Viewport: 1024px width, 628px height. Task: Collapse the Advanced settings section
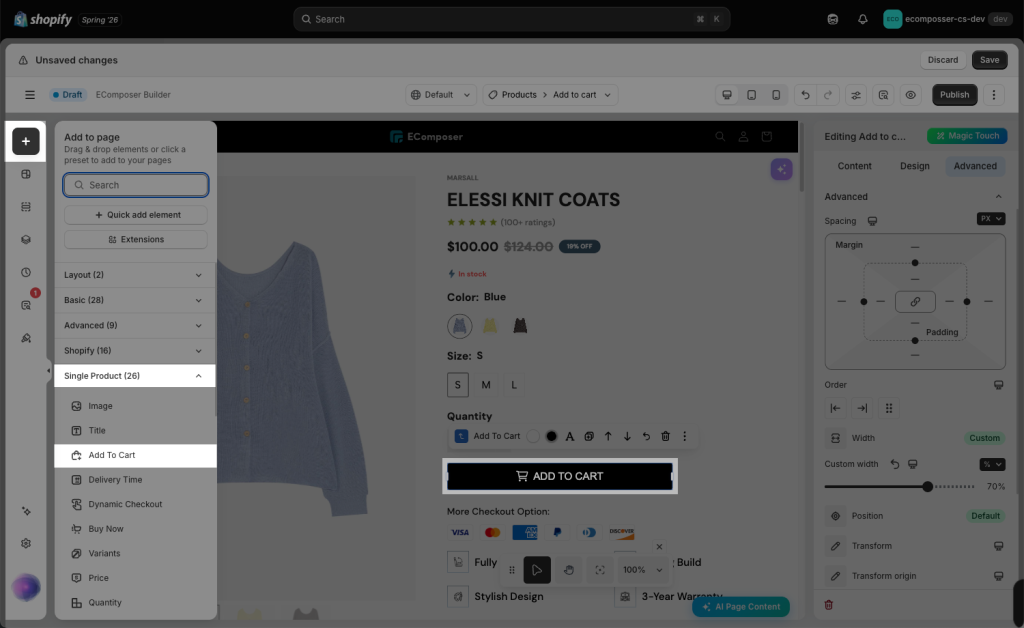pyautogui.click(x=998, y=196)
